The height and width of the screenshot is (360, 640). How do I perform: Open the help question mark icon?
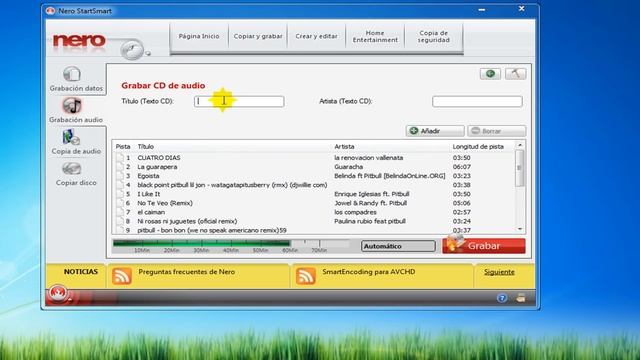(502, 298)
